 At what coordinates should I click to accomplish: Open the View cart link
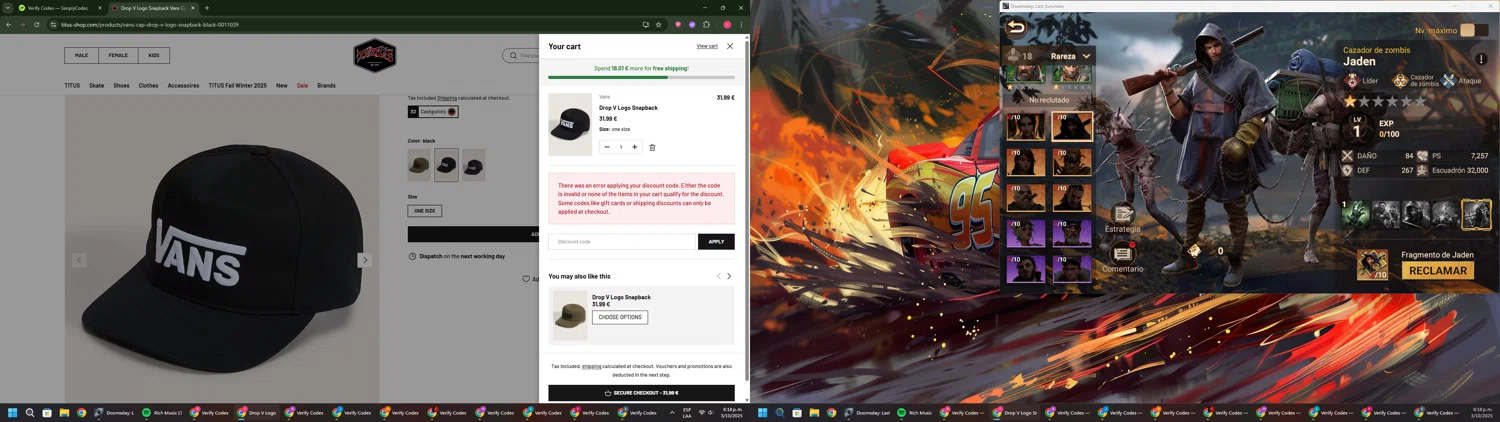point(707,46)
